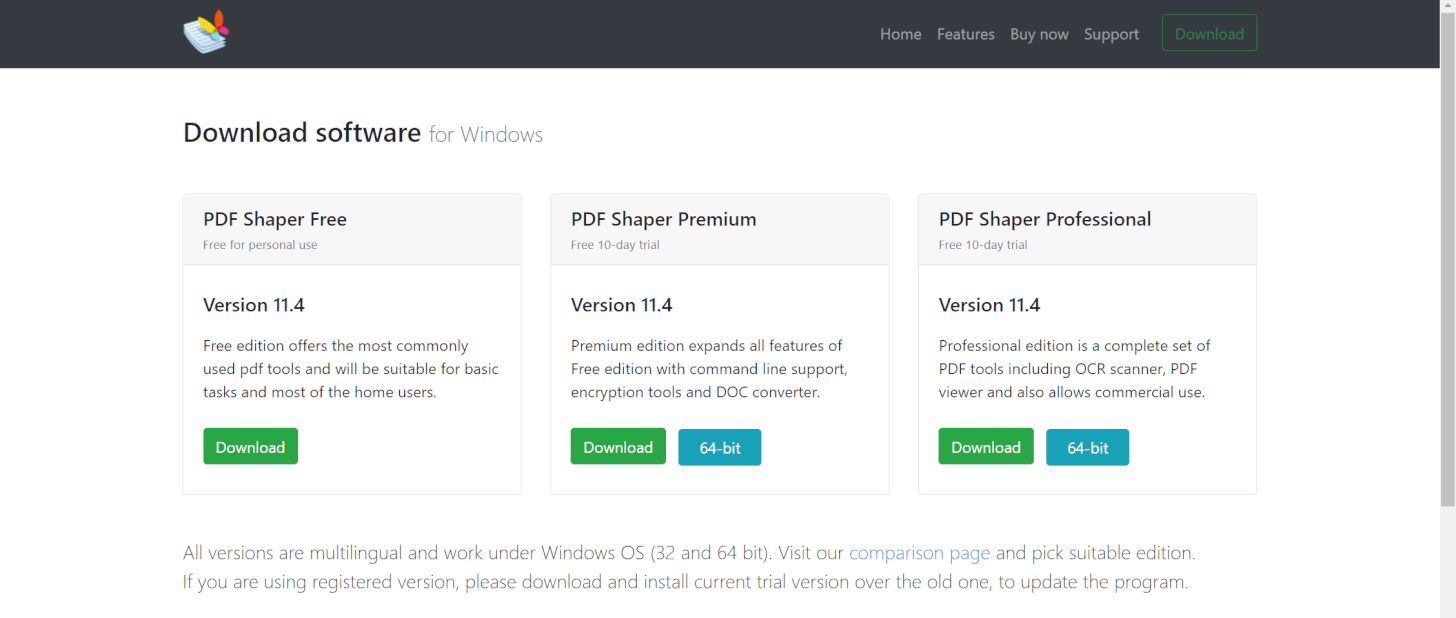The width and height of the screenshot is (1456, 618).
Task: Open the Buy now page
Action: pos(1039,34)
